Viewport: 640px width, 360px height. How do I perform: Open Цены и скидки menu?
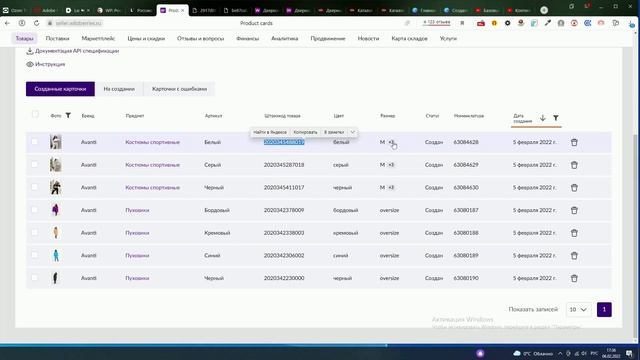(146, 38)
